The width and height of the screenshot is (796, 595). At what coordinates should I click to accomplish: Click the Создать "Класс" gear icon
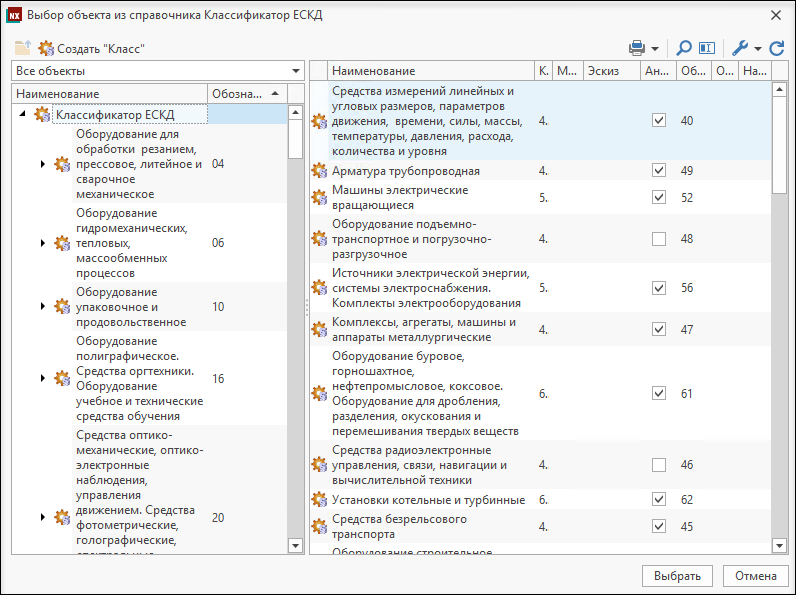[46, 48]
